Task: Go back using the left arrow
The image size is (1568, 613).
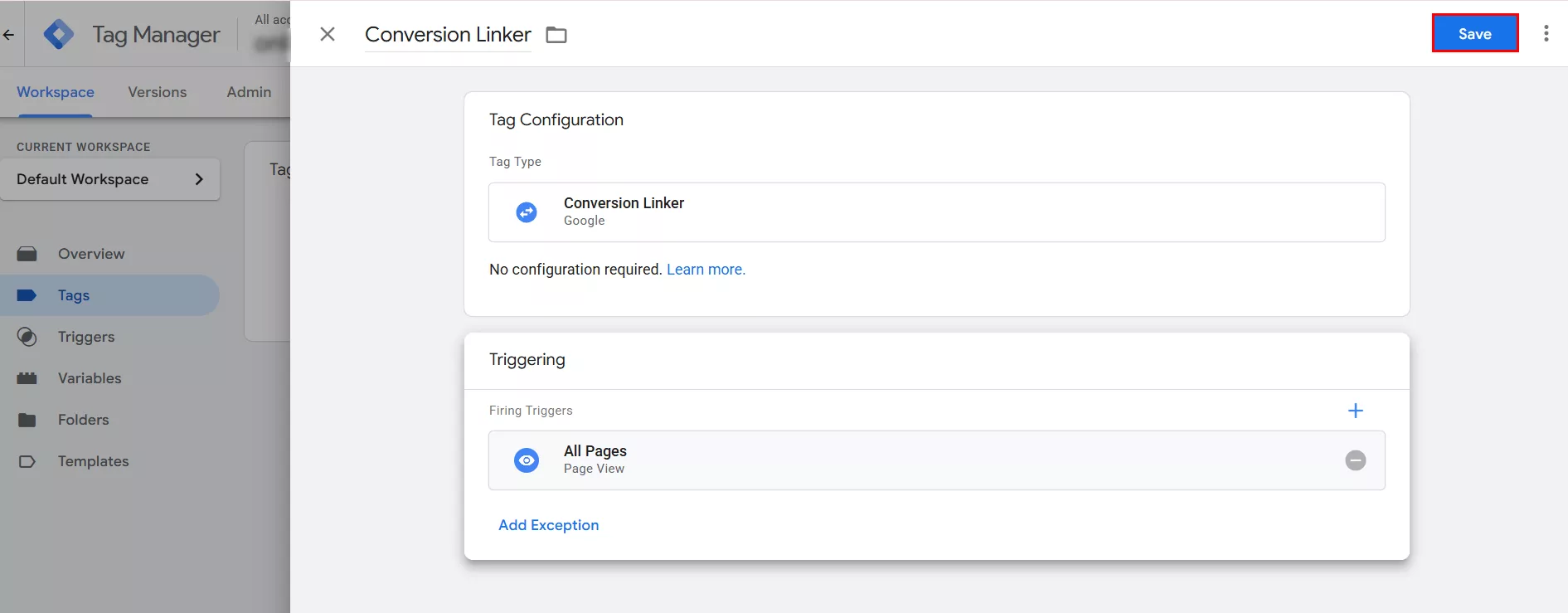Action: click(x=9, y=35)
